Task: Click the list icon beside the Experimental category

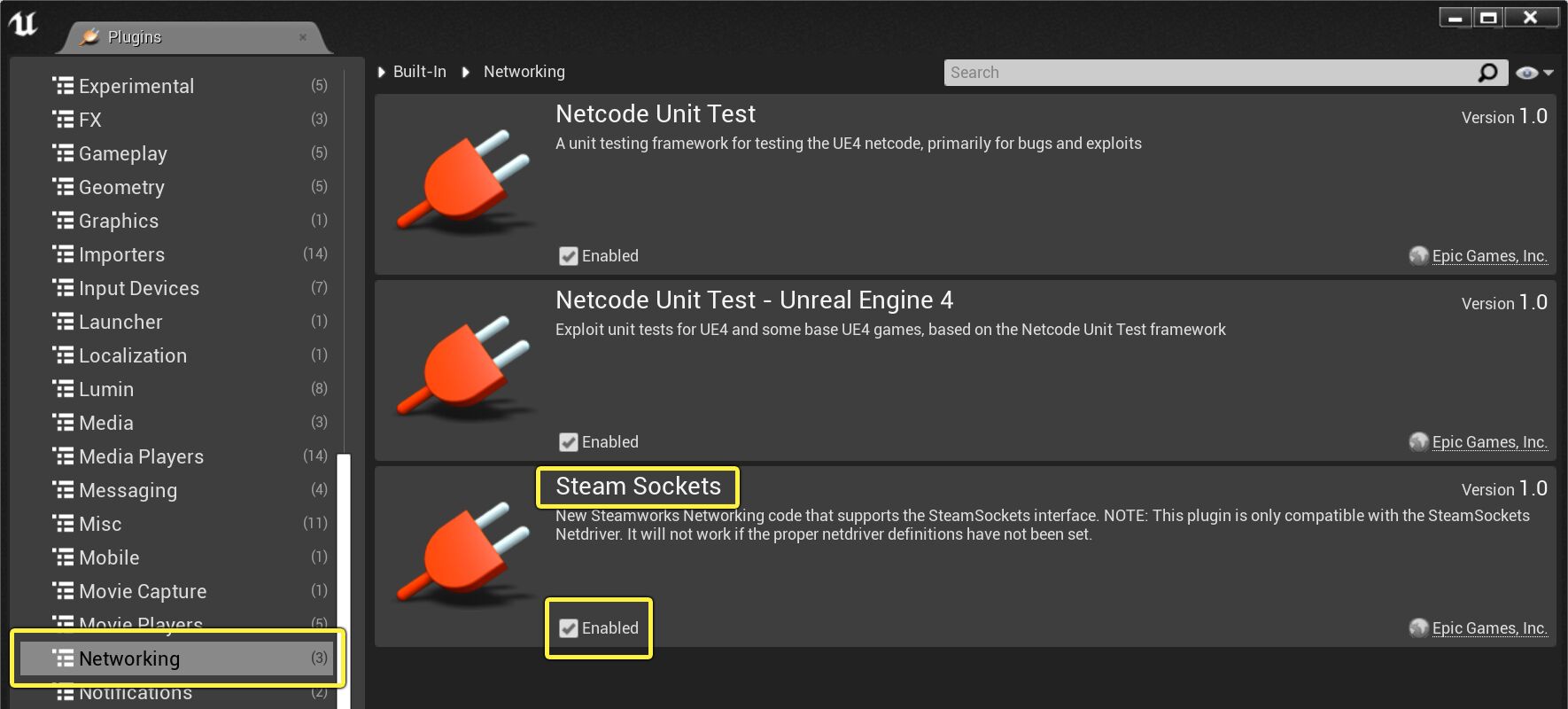Action: click(x=61, y=85)
